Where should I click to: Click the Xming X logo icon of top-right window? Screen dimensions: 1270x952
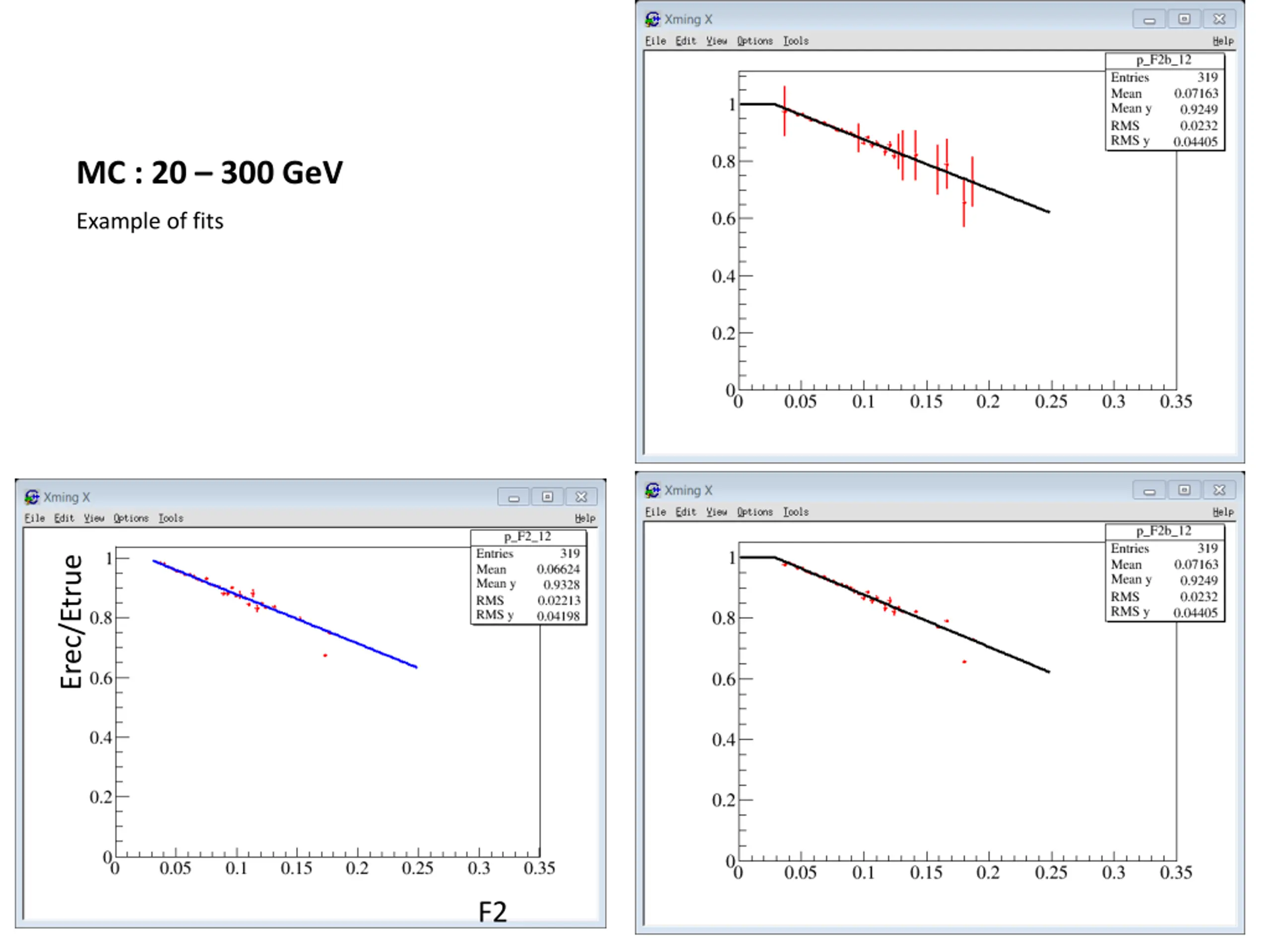click(x=652, y=19)
